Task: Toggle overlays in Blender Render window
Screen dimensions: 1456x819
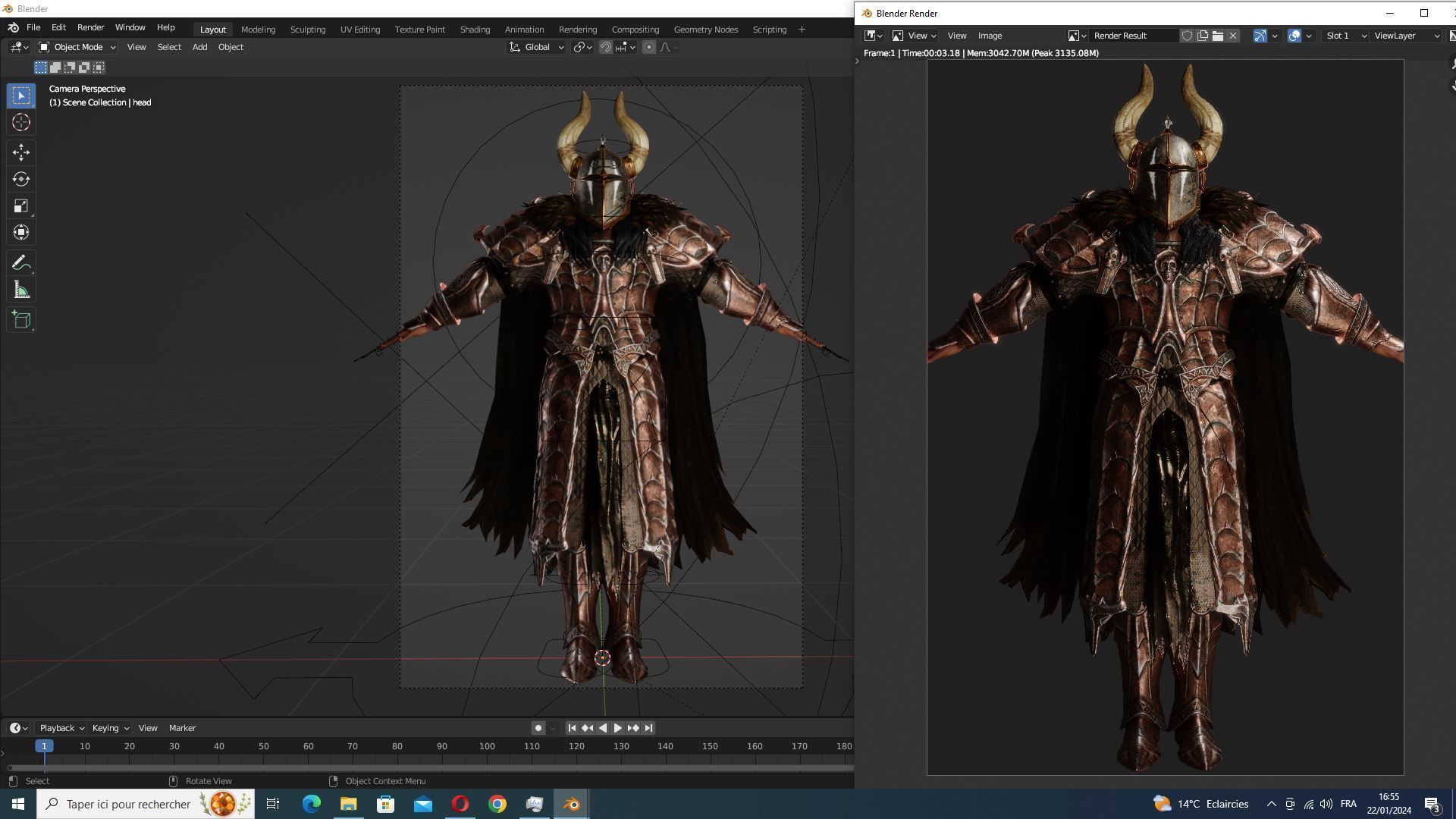Action: click(x=1294, y=36)
